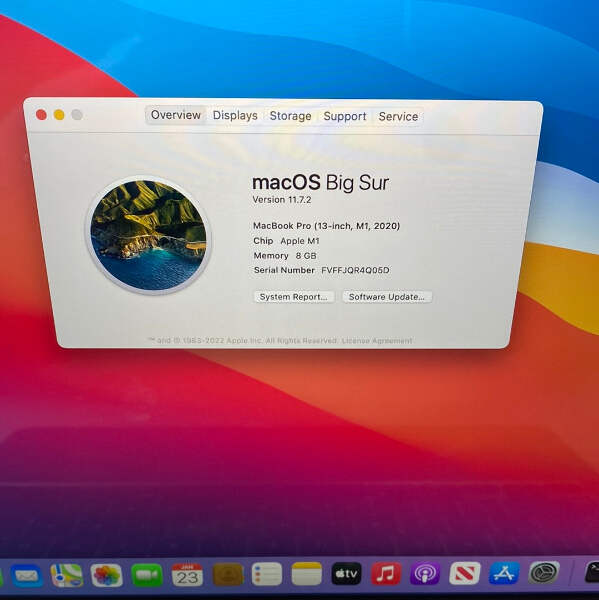
Task: Open the Photos app icon
Action: pyautogui.click(x=106, y=575)
